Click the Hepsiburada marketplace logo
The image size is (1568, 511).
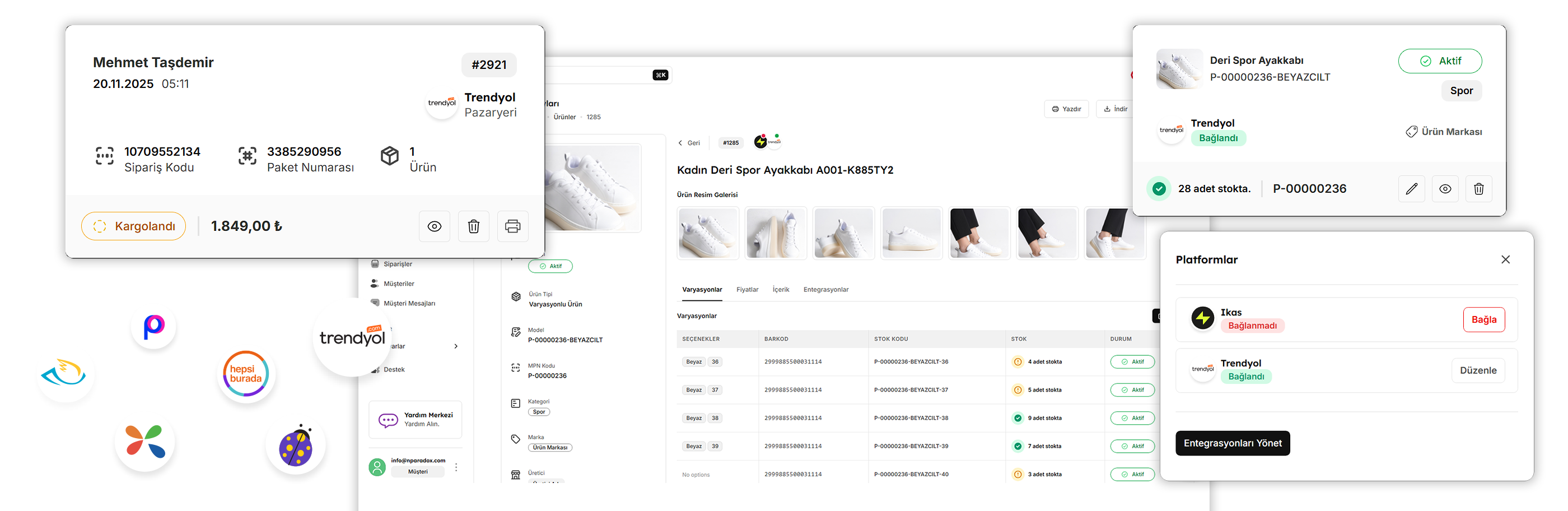(x=246, y=373)
